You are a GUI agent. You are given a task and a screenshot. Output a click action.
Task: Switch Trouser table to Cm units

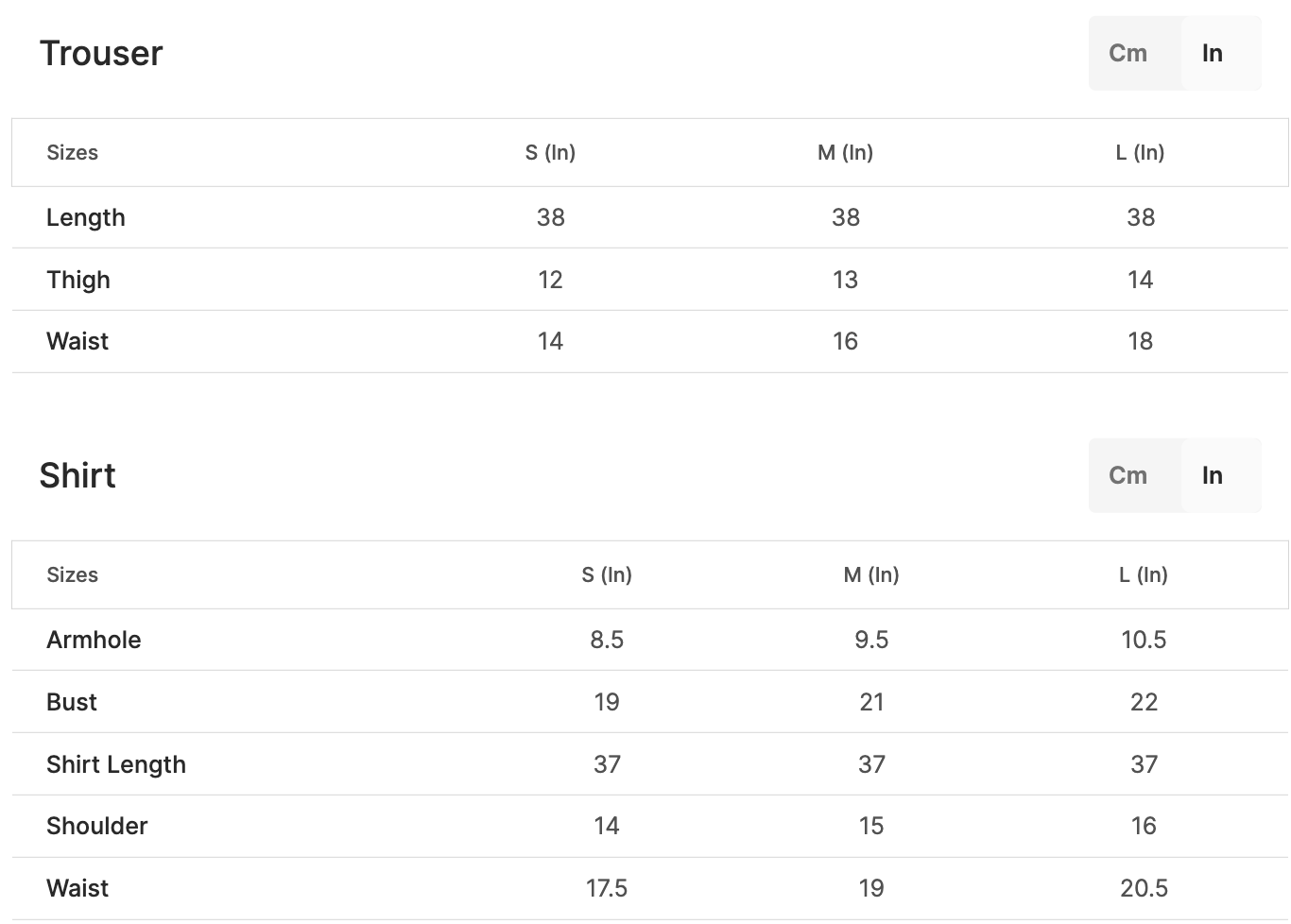point(1128,54)
